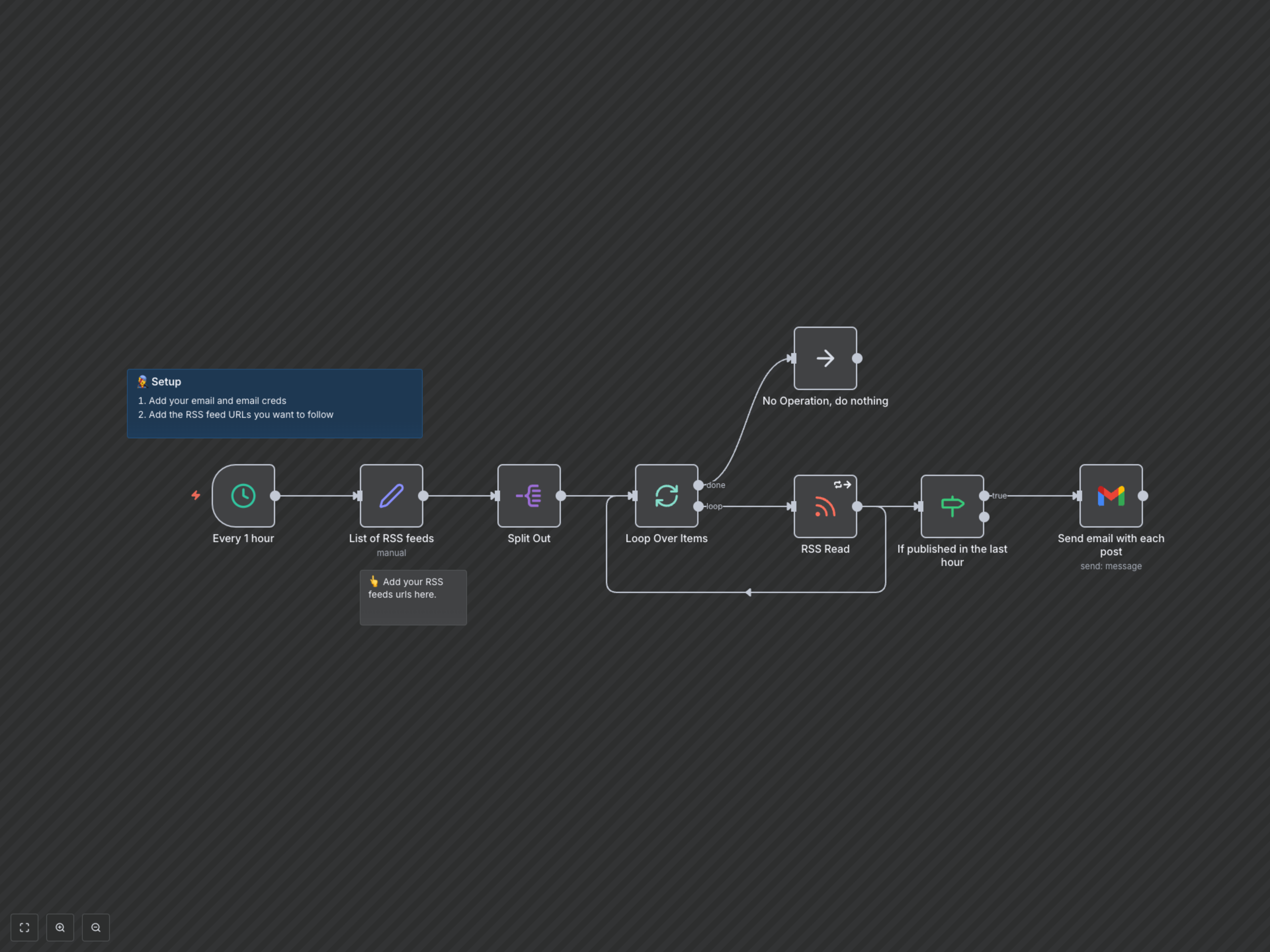
Task: Click the done output connector of Loop node
Action: 698,485
